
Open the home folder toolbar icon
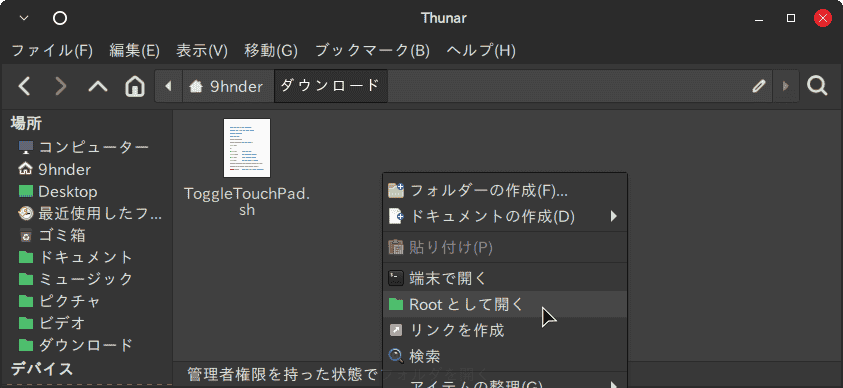[134, 86]
